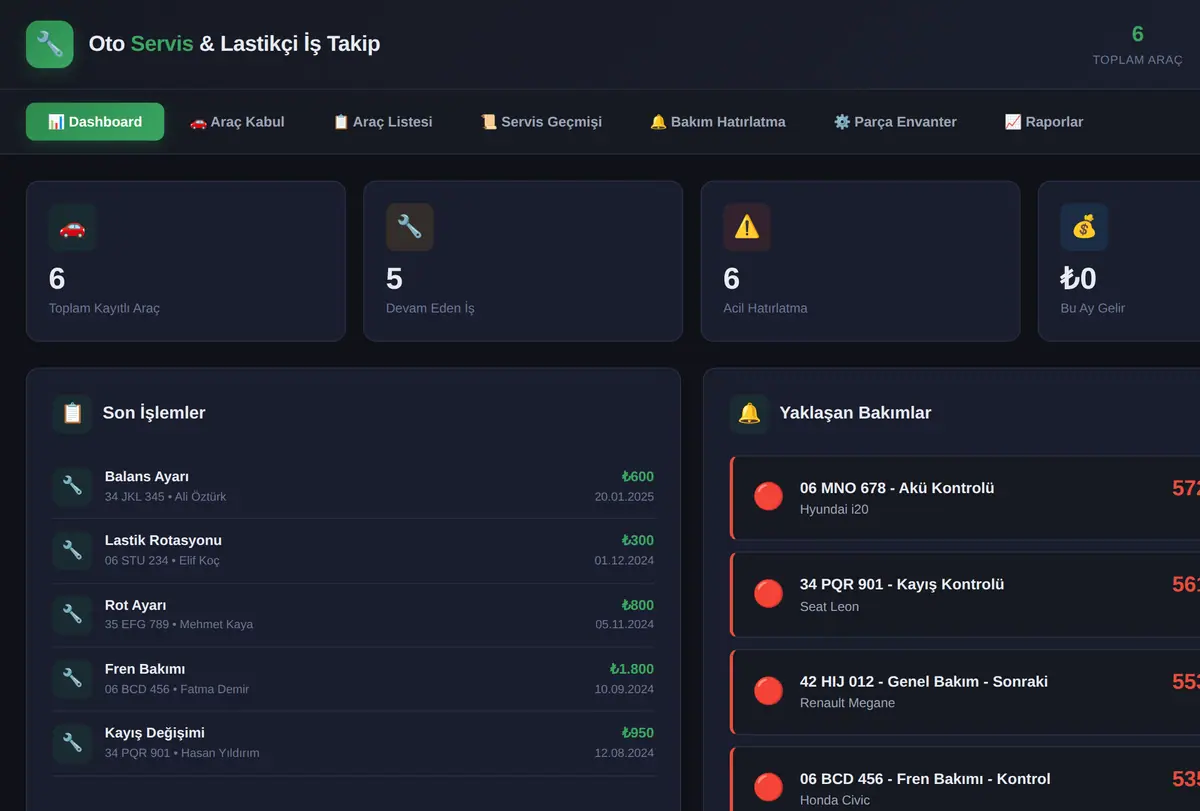Click the car icon on Toplam Kayıtlı Araç card
This screenshot has height=811, width=1200.
72,227
